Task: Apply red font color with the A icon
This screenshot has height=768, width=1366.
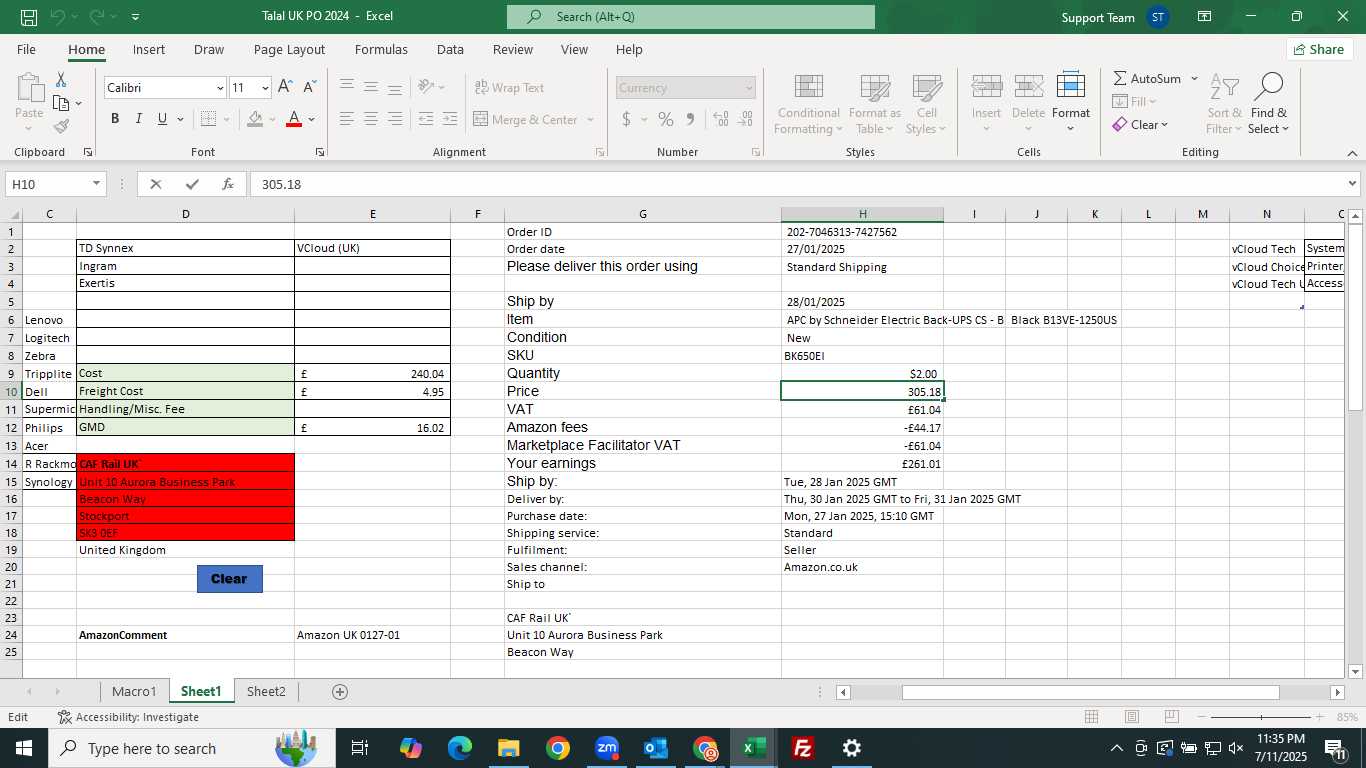Action: point(294,119)
